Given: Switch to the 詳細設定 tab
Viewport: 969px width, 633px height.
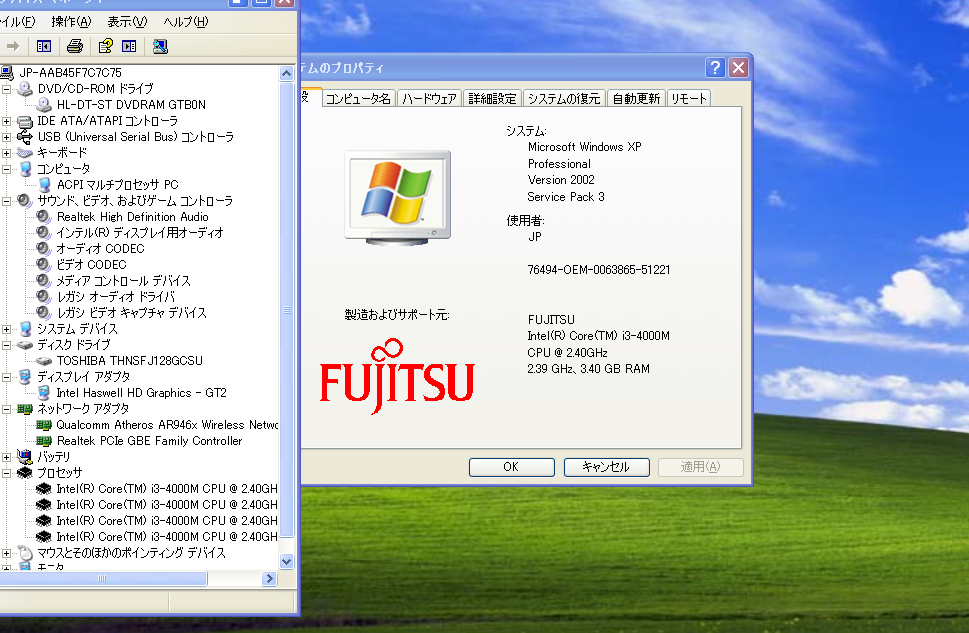Looking at the screenshot, I should [492, 99].
